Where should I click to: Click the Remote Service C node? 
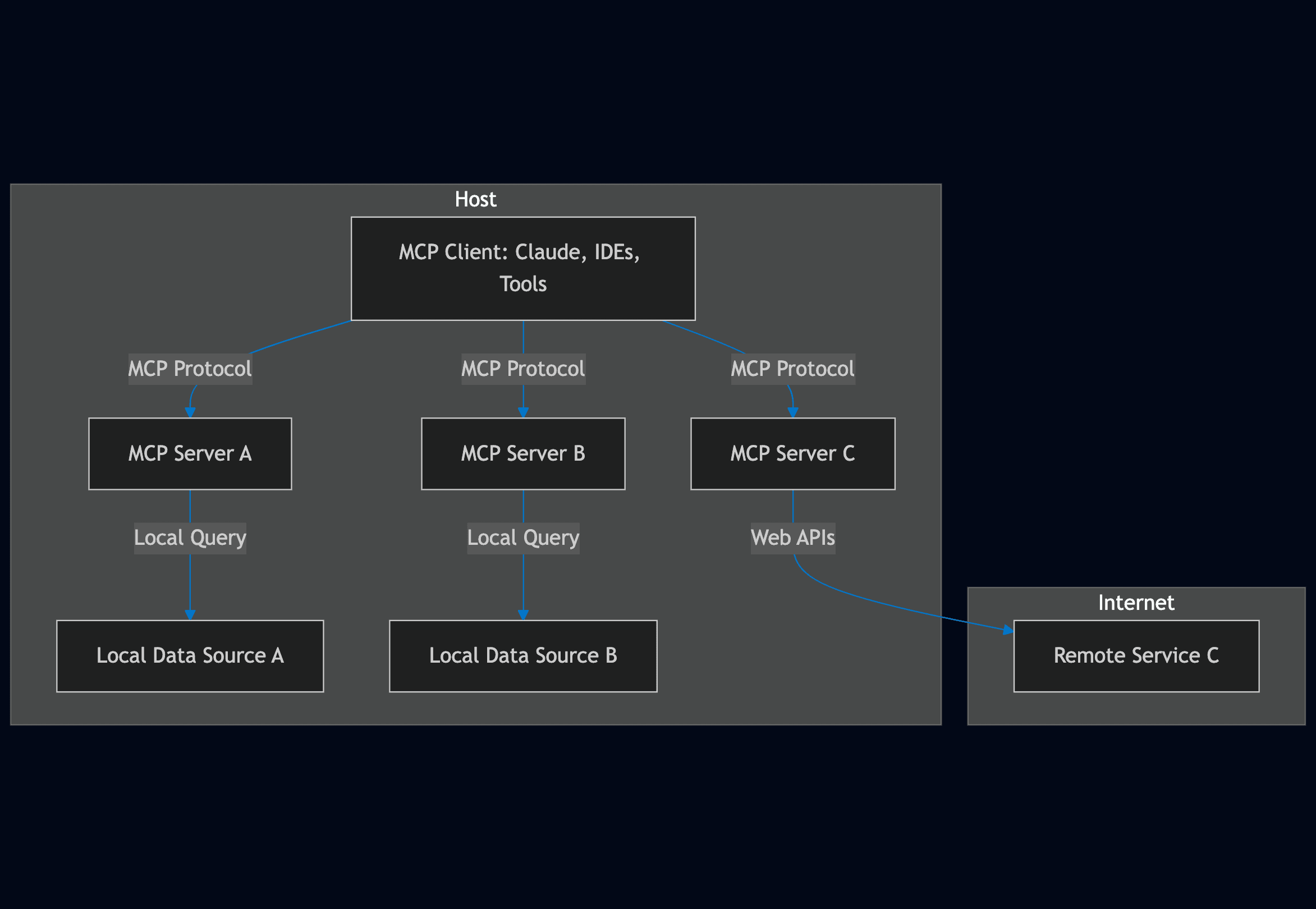tap(1136, 655)
